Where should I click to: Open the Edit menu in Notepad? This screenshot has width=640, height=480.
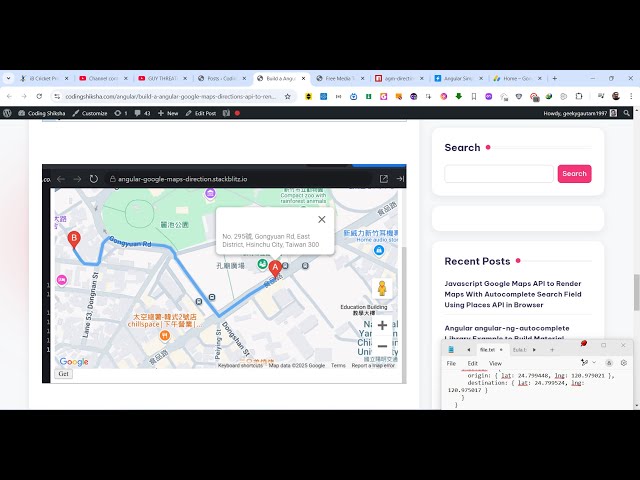tap(472, 363)
